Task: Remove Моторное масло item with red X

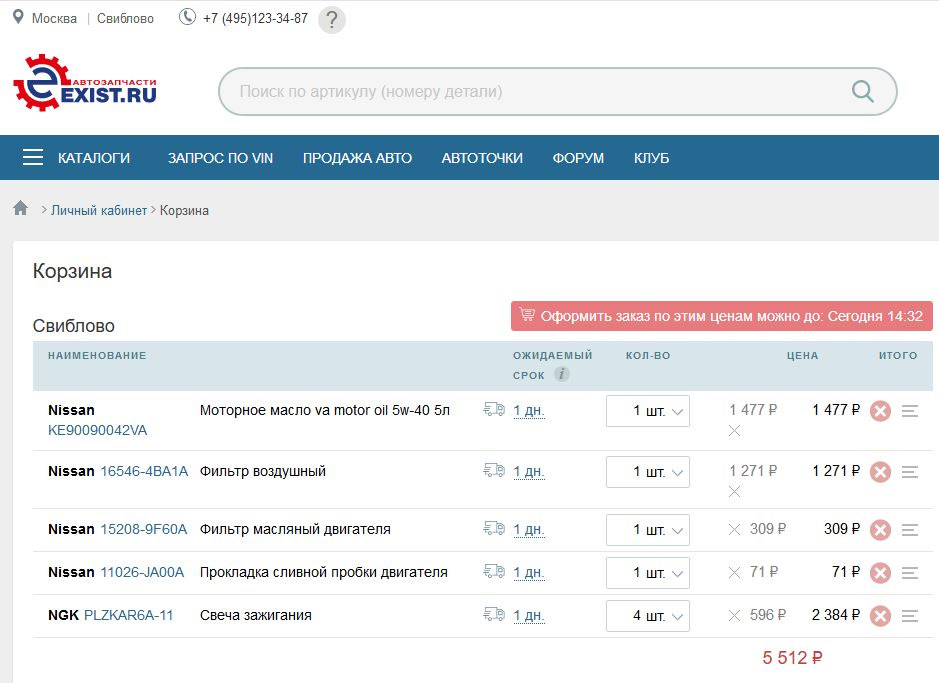Action: pos(880,411)
